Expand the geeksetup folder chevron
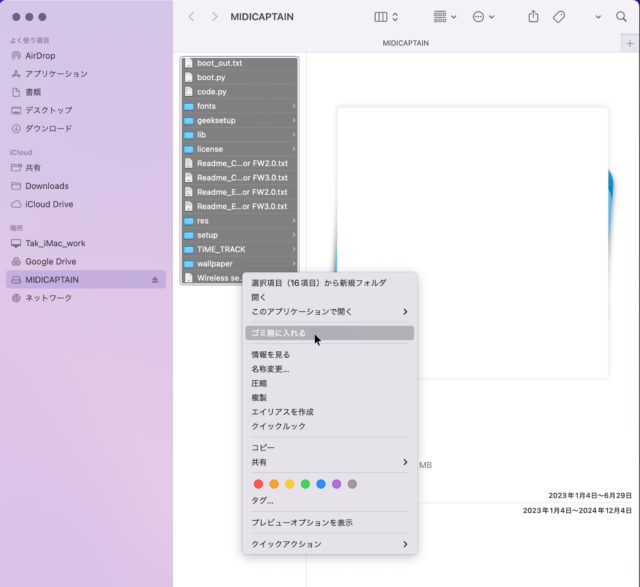The height and width of the screenshot is (587, 640). pyautogui.click(x=294, y=120)
